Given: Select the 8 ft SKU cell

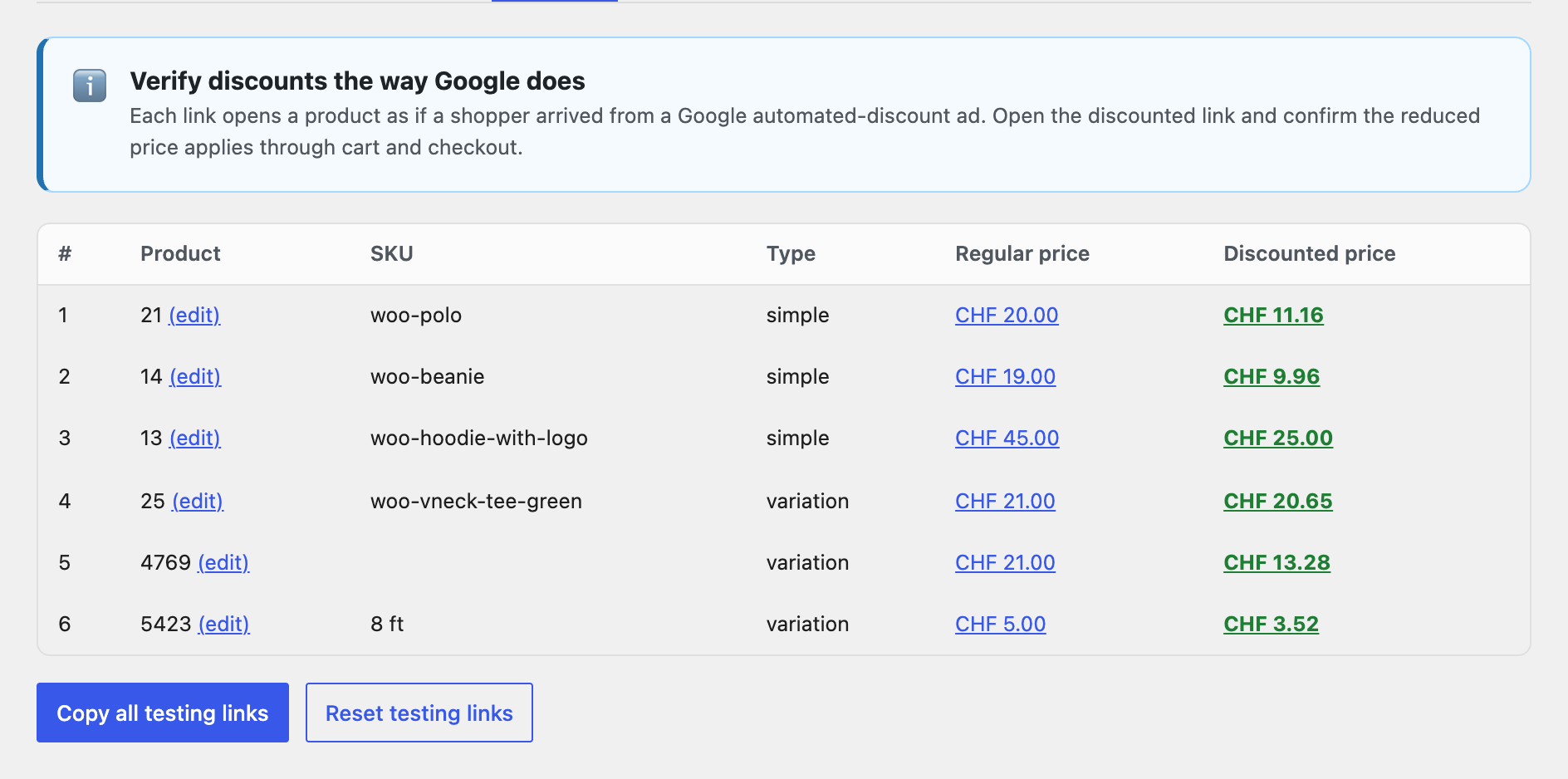Looking at the screenshot, I should [x=387, y=625].
